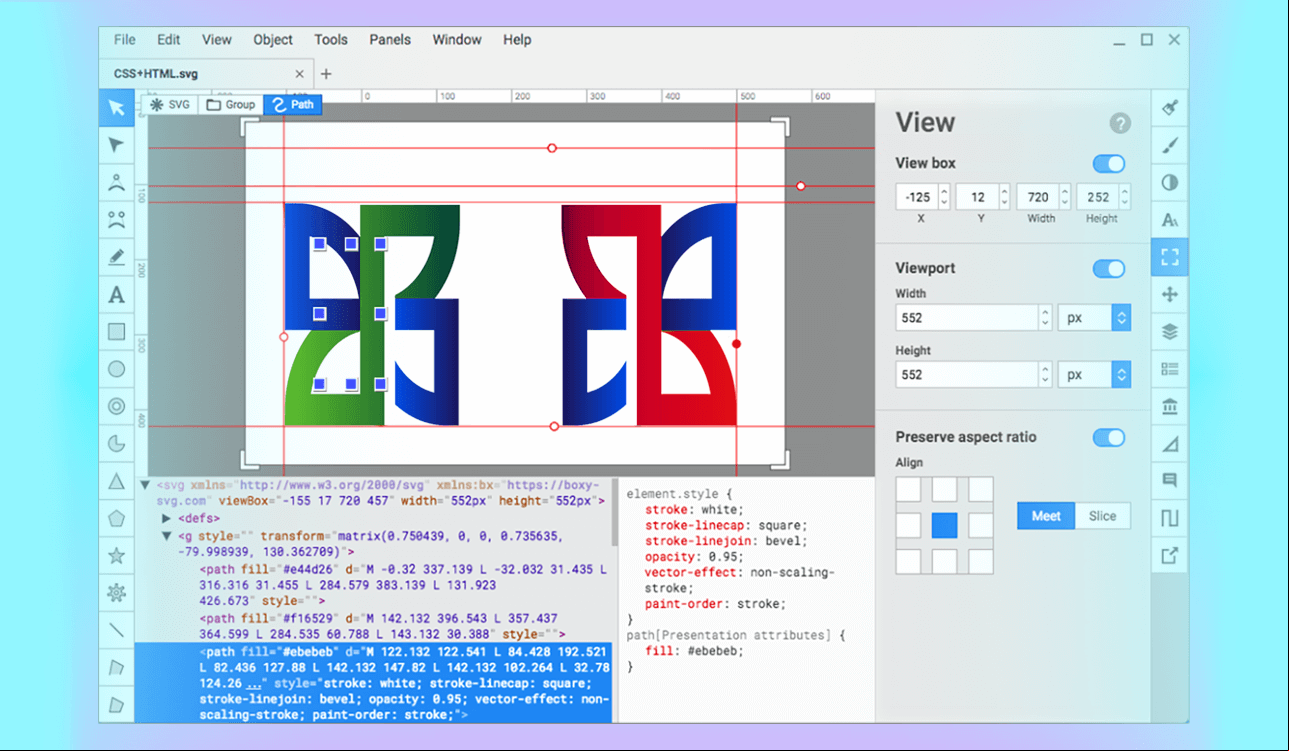The image size is (1289, 751).
Task: Open the Object menu
Action: click(x=273, y=40)
